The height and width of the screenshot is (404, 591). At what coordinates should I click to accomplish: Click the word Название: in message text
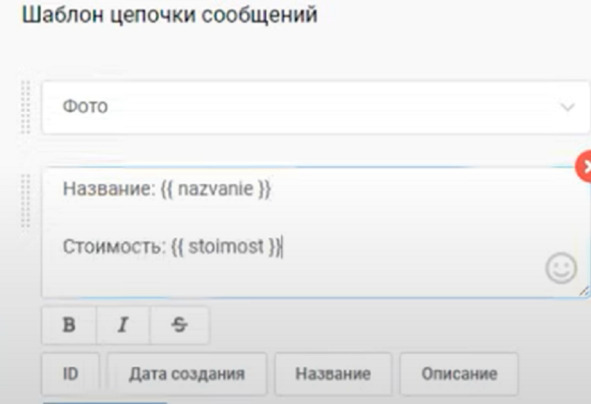[109, 189]
